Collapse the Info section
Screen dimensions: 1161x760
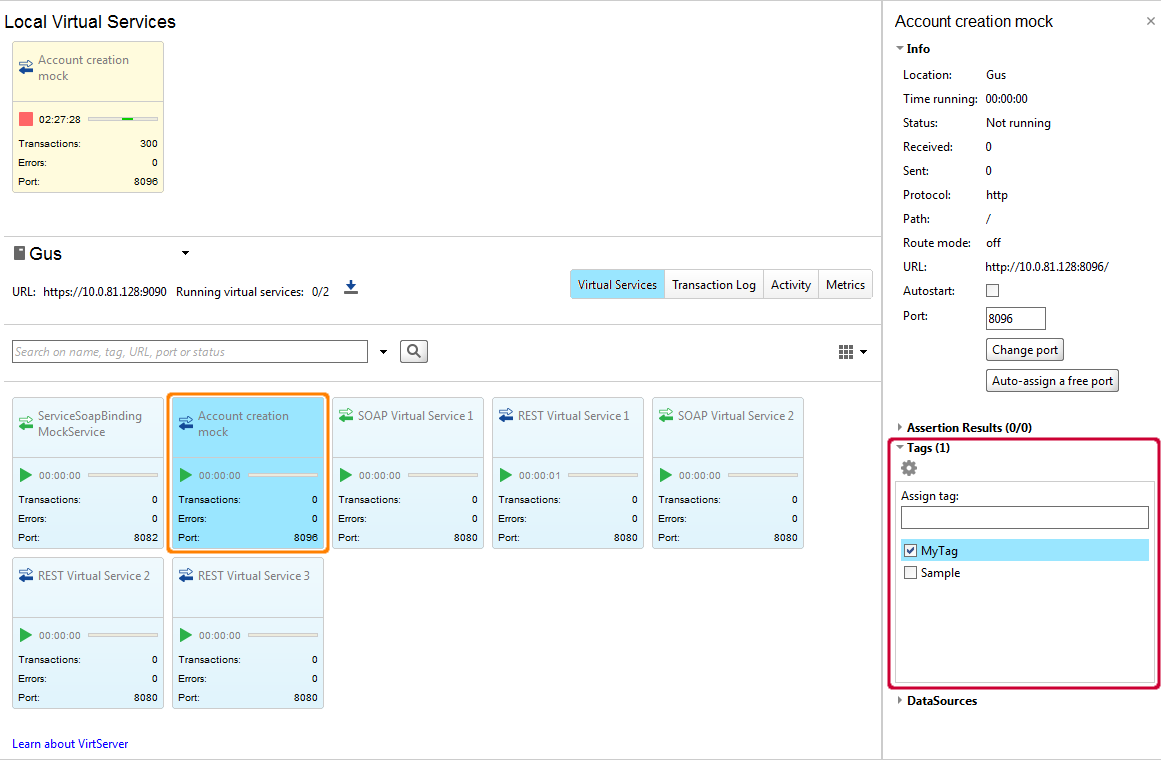tap(899, 48)
